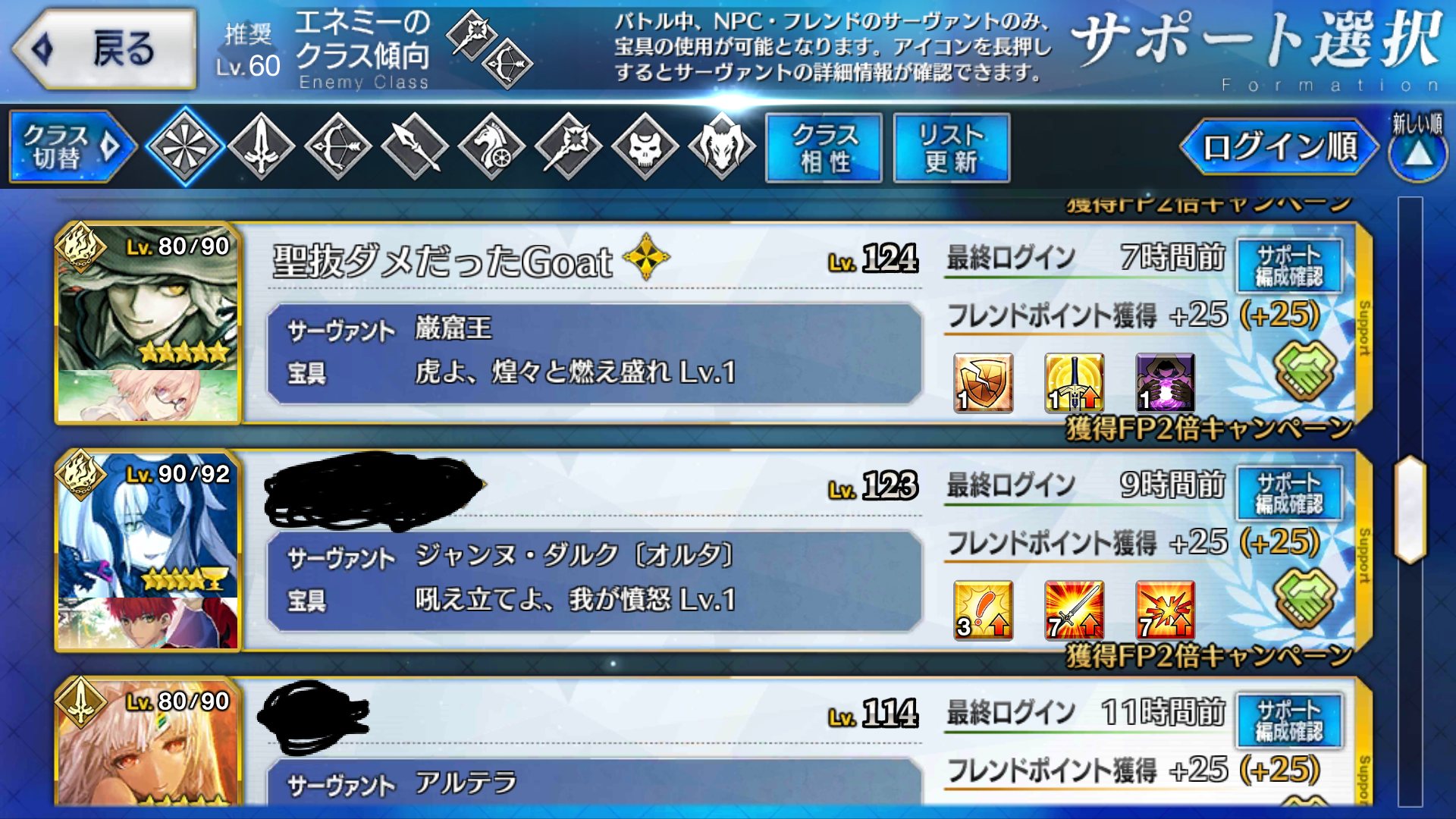Screen dimensions: 1456x819
Task: Select the Rider class filter icon
Action: coord(491,147)
